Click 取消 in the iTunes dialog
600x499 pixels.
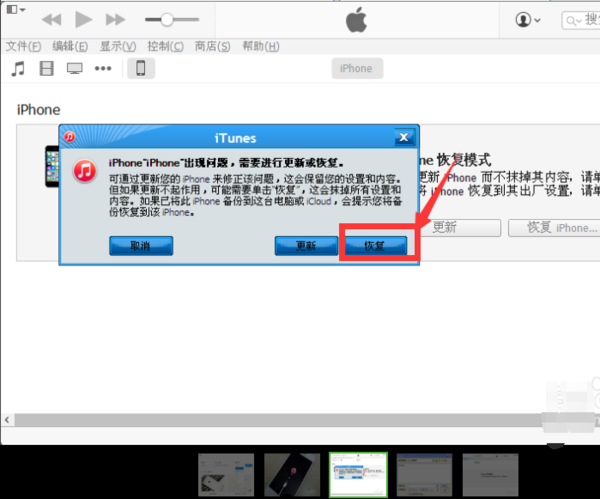(141, 246)
